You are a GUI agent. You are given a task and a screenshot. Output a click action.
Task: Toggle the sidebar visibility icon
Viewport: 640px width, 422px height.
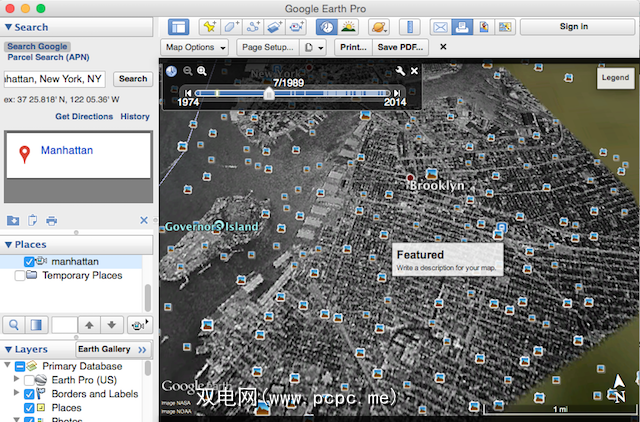179,27
